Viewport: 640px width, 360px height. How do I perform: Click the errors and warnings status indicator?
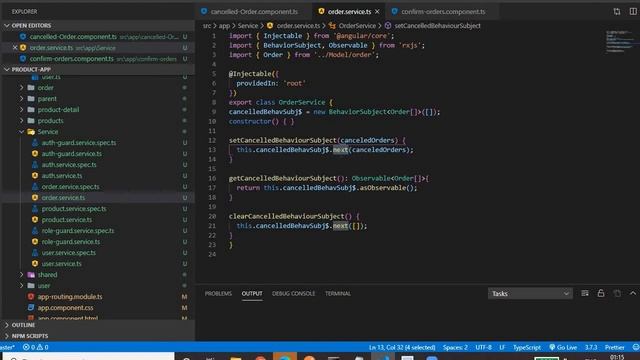coord(36,347)
